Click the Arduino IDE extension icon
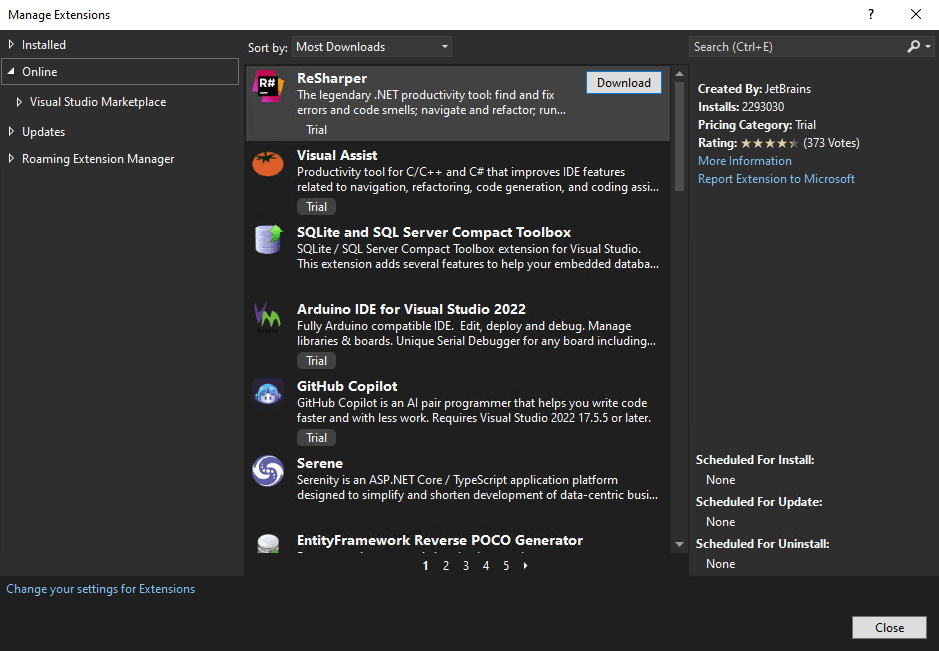The height and width of the screenshot is (651, 939). click(267, 317)
